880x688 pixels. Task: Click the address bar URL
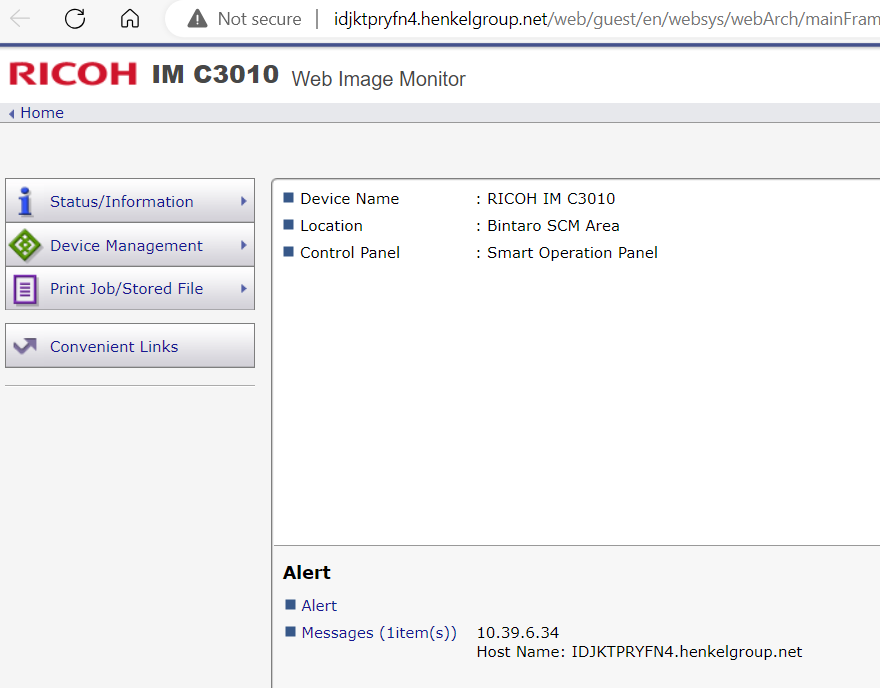[x=606, y=19]
